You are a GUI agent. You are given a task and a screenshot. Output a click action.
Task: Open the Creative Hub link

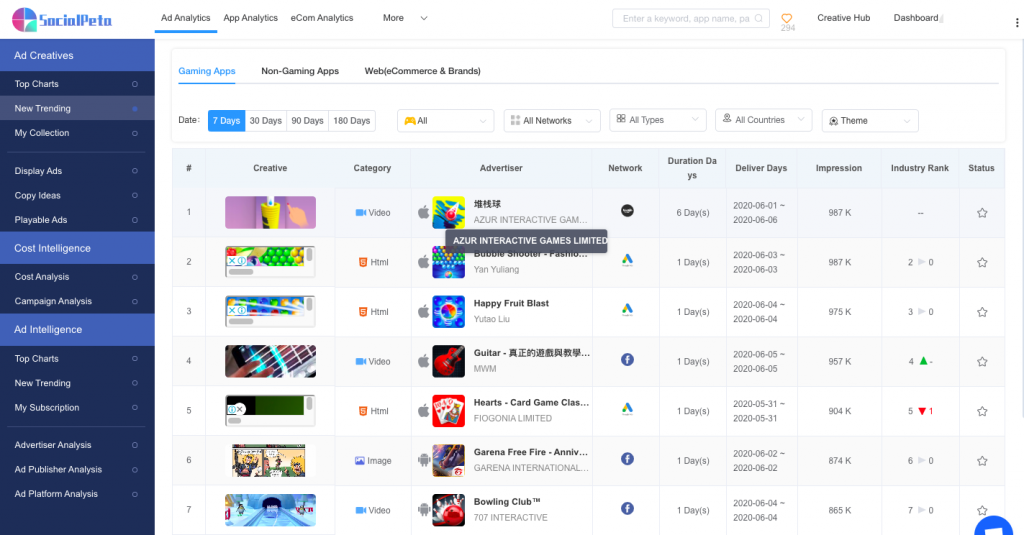click(x=844, y=18)
